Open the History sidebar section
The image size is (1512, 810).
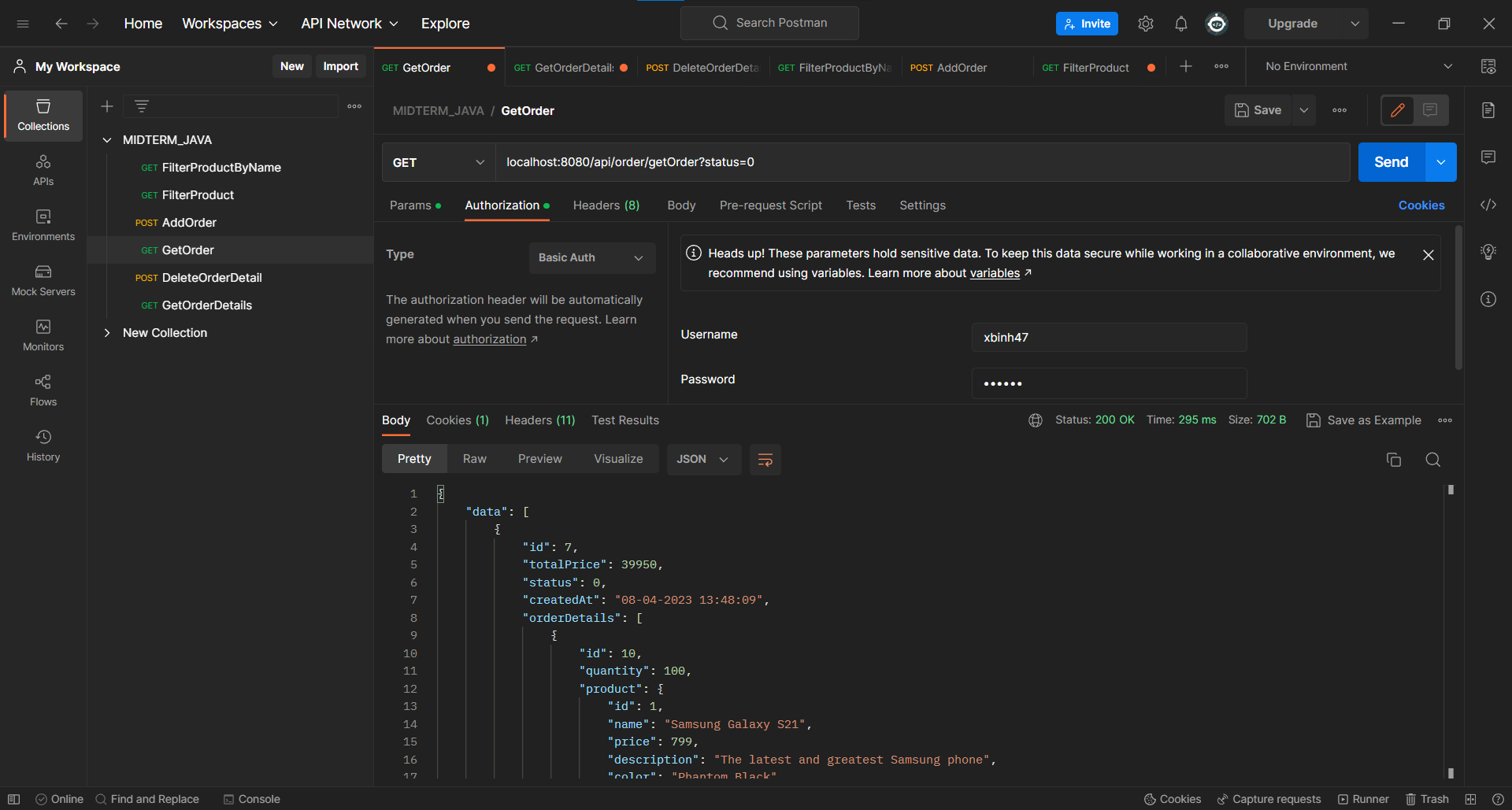[43, 446]
